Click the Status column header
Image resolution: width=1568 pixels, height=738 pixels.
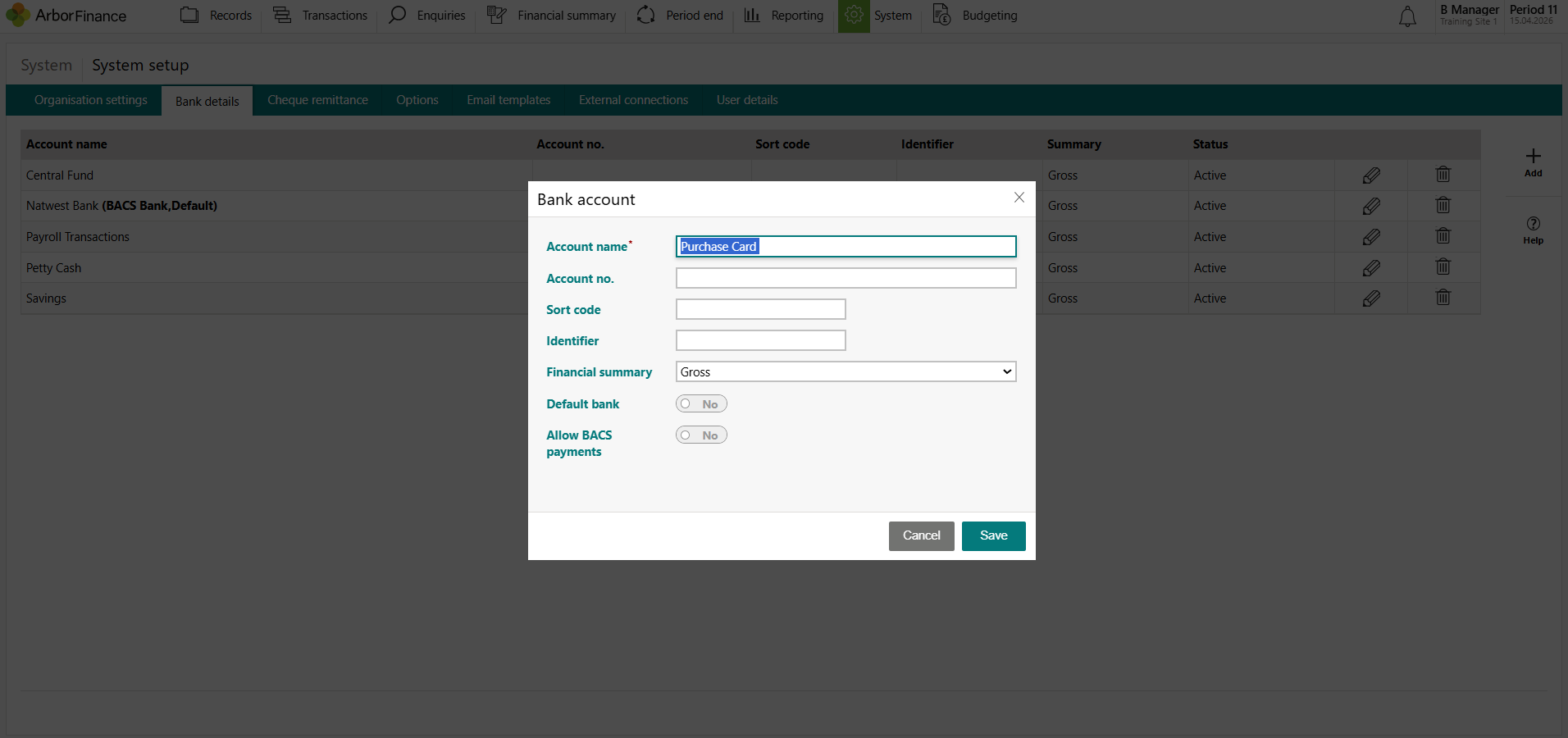tap(1210, 144)
